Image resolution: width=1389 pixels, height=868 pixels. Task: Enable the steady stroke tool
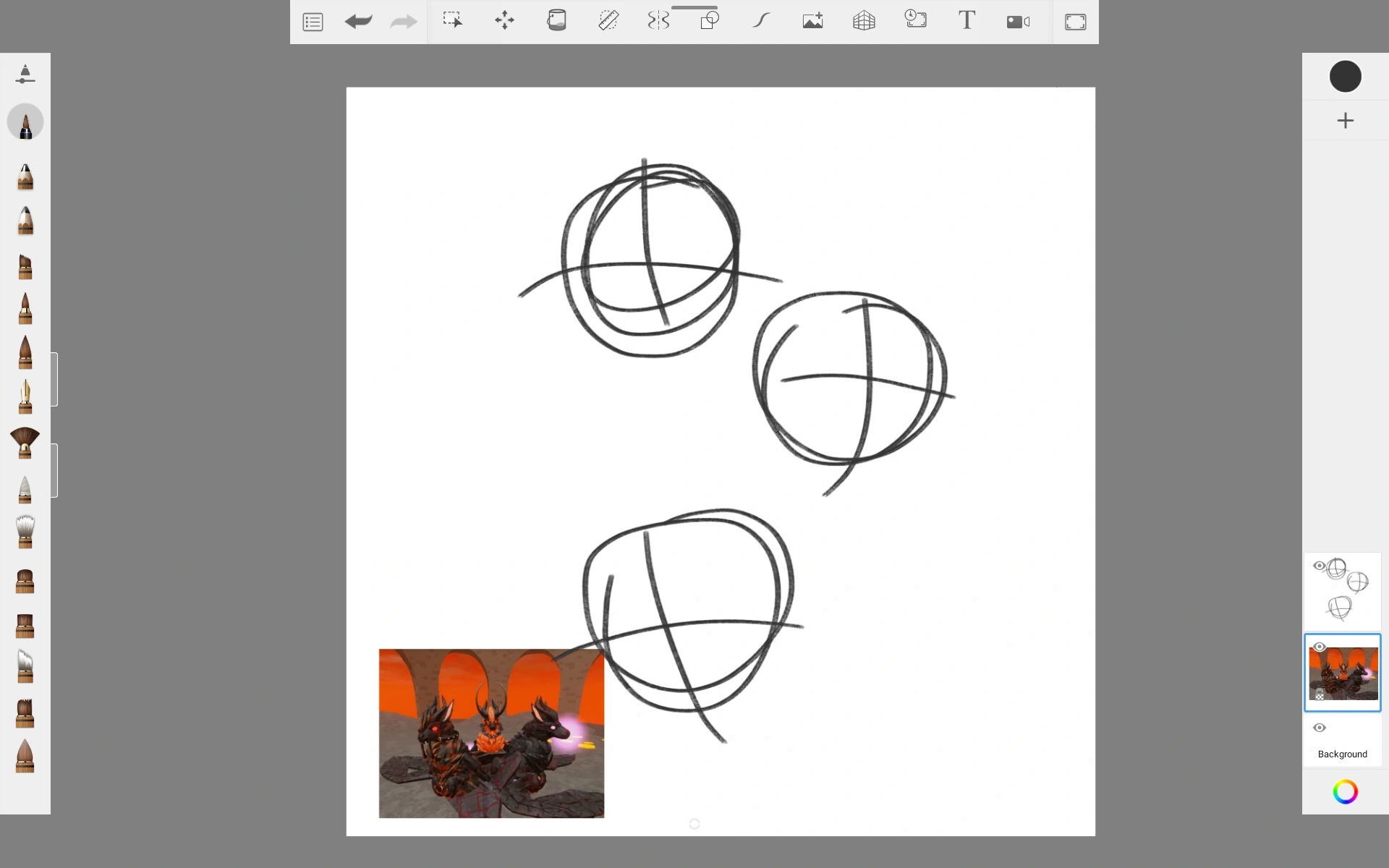pos(762,20)
